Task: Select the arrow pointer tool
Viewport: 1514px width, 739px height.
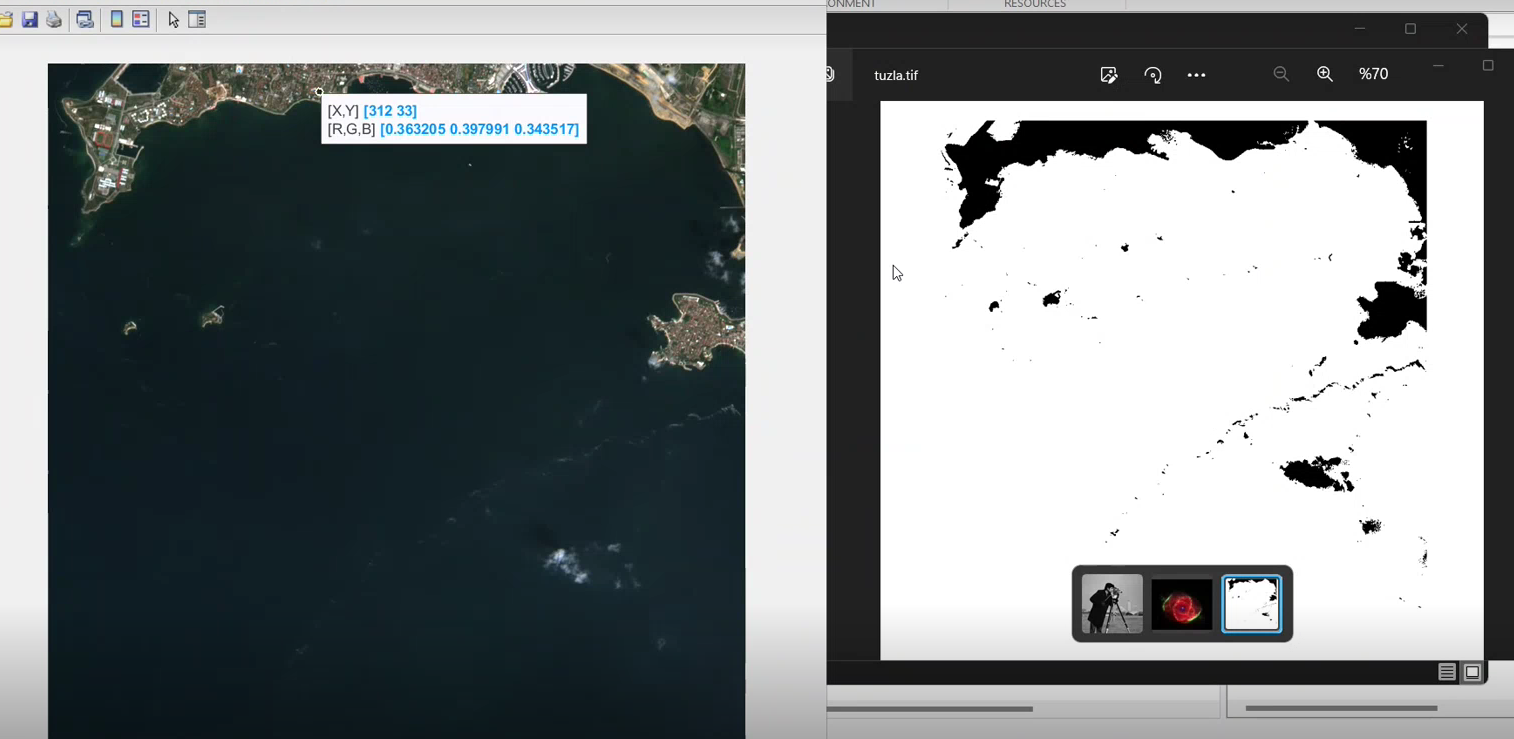Action: point(173,19)
